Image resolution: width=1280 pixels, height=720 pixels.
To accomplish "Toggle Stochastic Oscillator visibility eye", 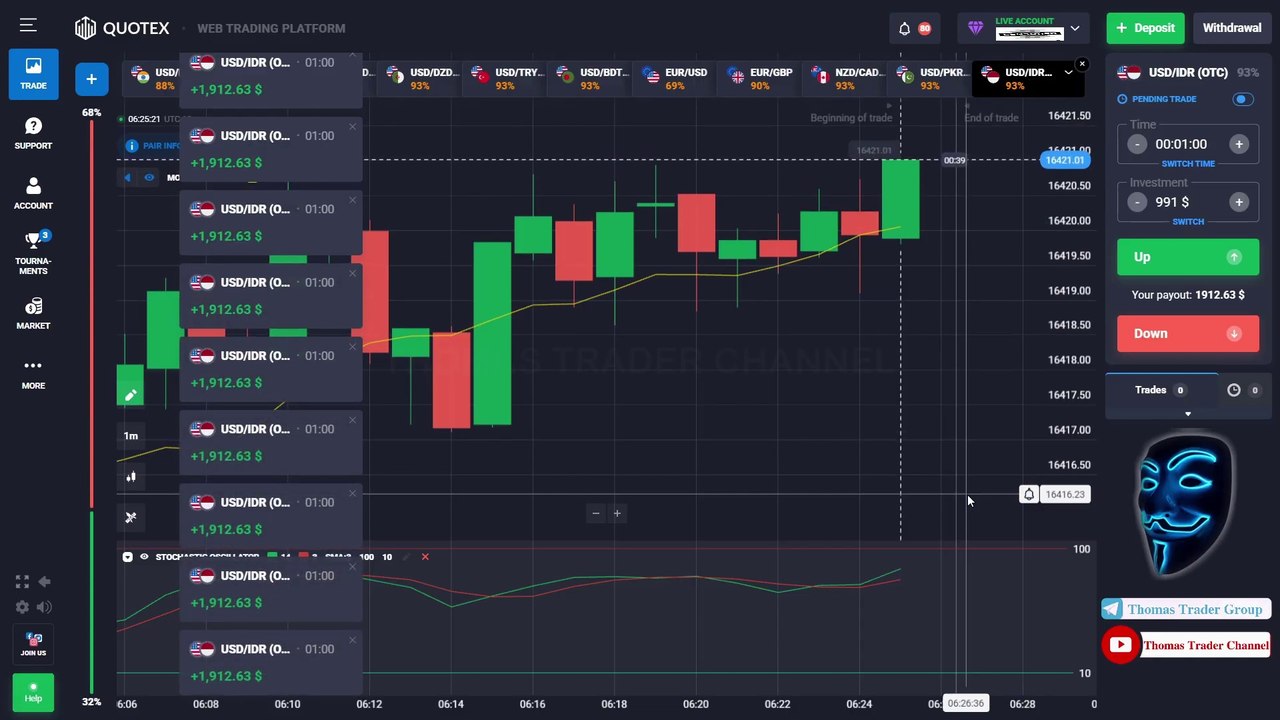I will tap(144, 557).
